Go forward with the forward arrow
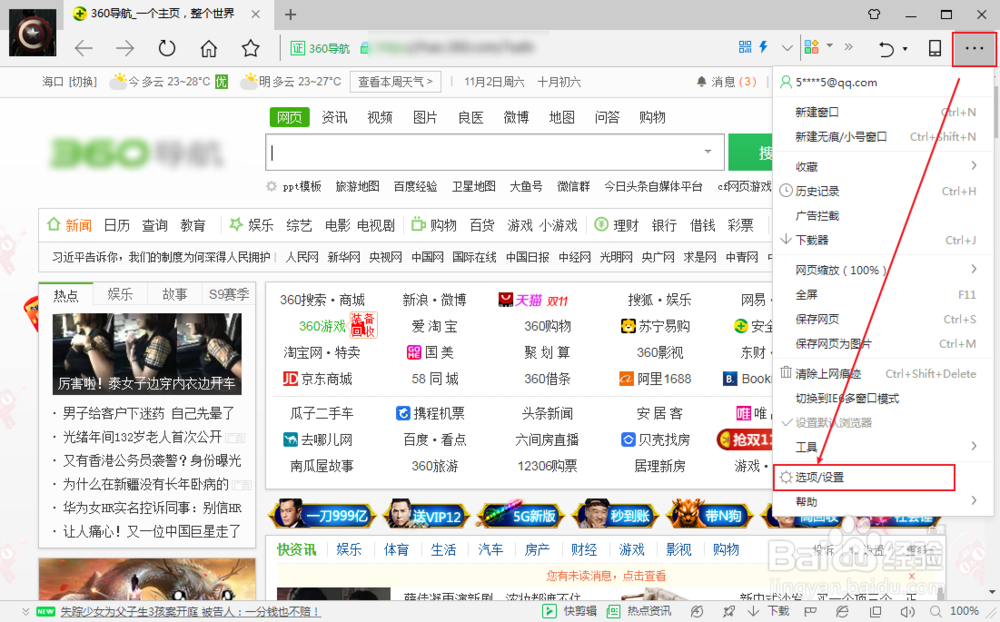 tap(125, 48)
